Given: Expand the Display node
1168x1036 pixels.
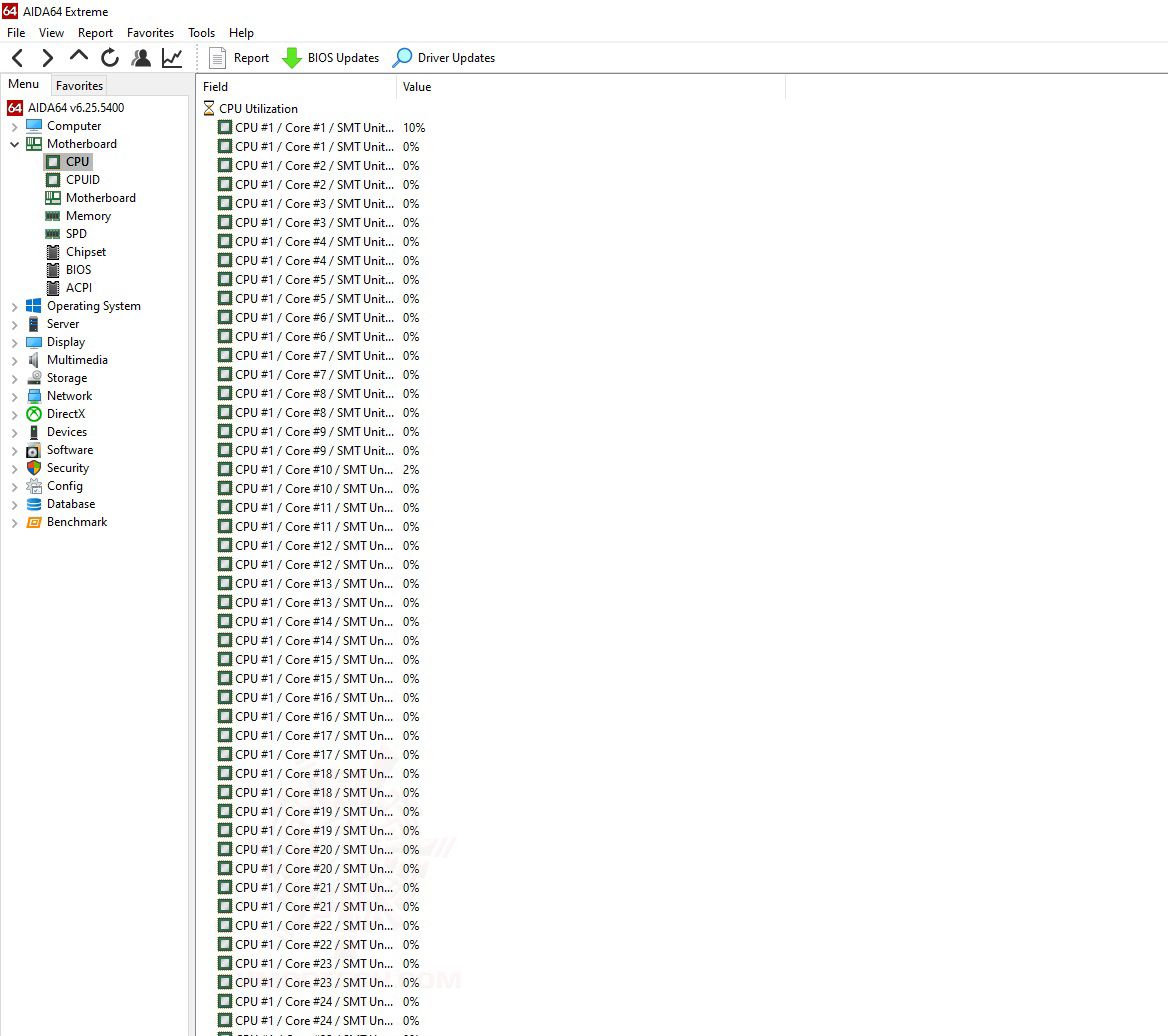Looking at the screenshot, I should coord(14,343).
